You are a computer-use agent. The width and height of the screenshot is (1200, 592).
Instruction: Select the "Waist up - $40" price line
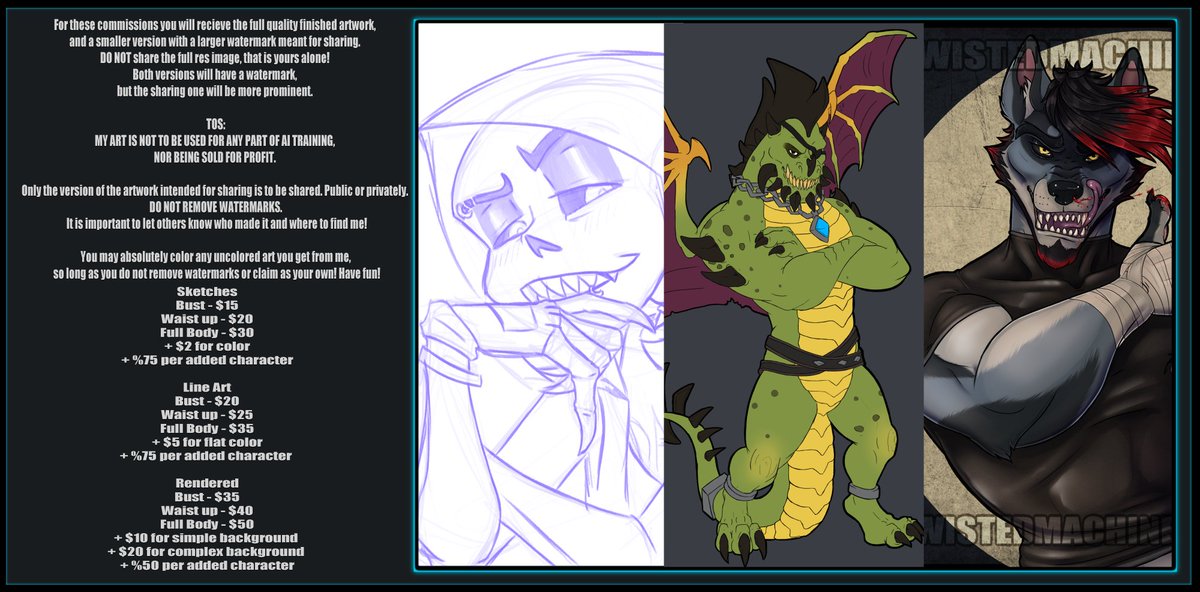(209, 510)
